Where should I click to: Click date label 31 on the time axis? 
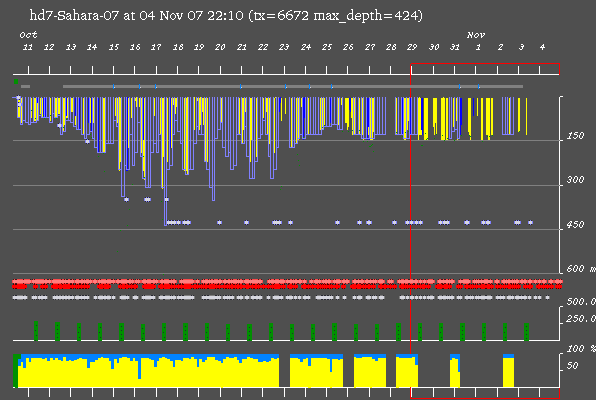tap(455, 47)
